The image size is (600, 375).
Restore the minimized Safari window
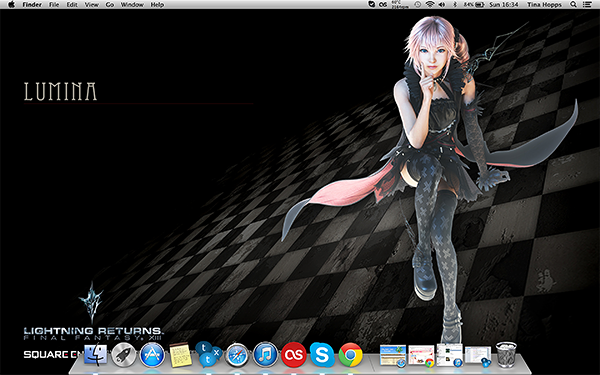[x=393, y=355]
